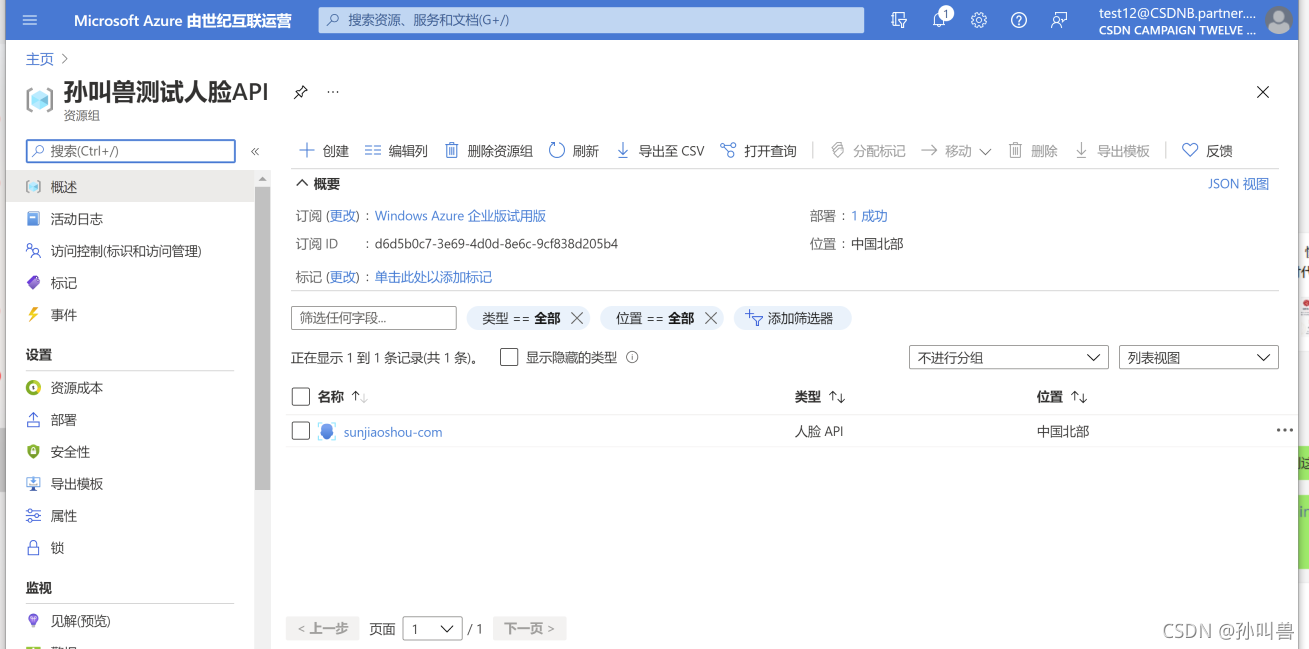The image size is (1309, 649).
Task: Open the hamburger portal menu
Action: (x=29, y=20)
